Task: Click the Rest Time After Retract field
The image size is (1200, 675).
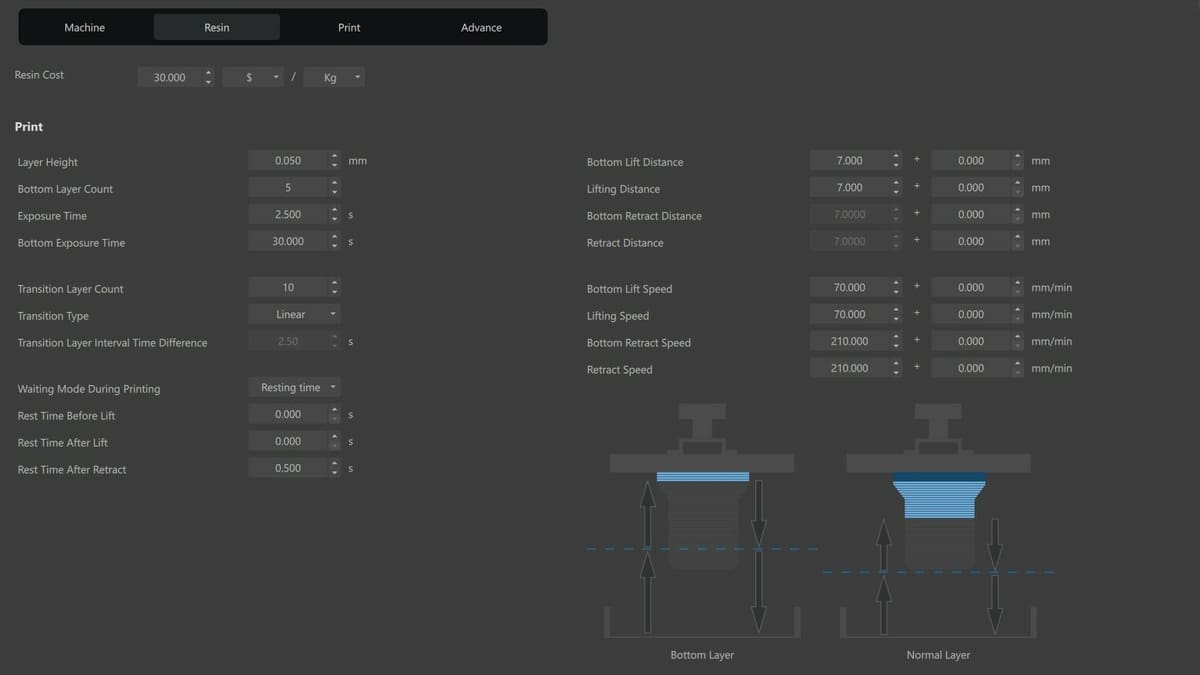Action: click(288, 468)
